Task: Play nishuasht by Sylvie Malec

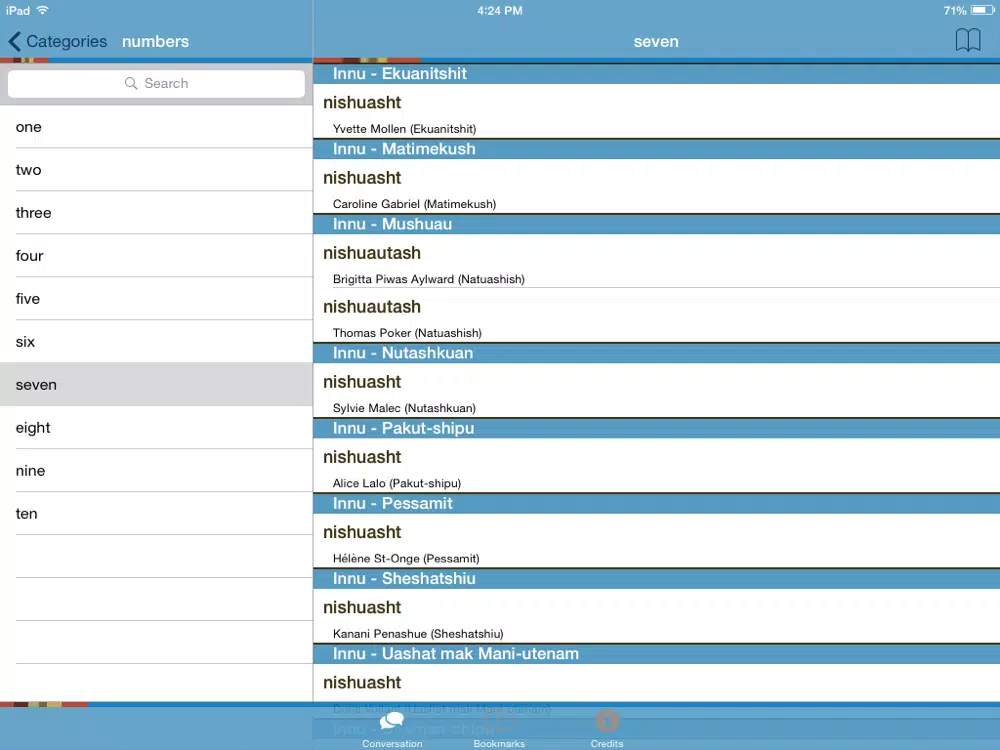Action: [x=656, y=390]
